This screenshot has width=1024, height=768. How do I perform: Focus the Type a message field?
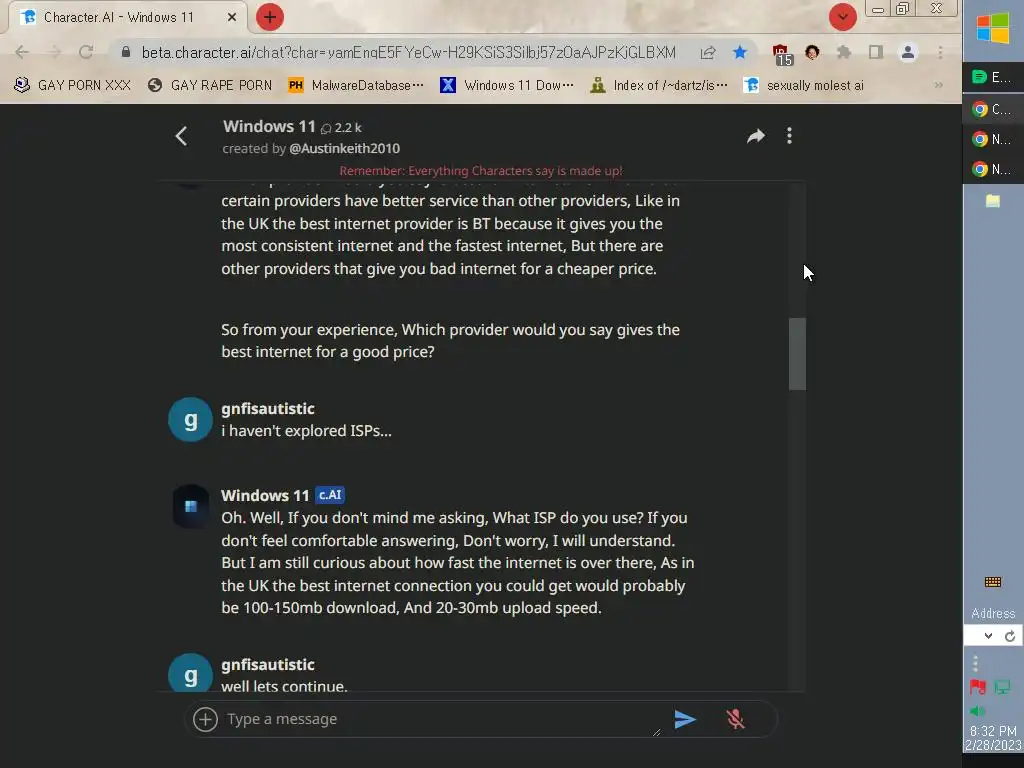coord(441,719)
